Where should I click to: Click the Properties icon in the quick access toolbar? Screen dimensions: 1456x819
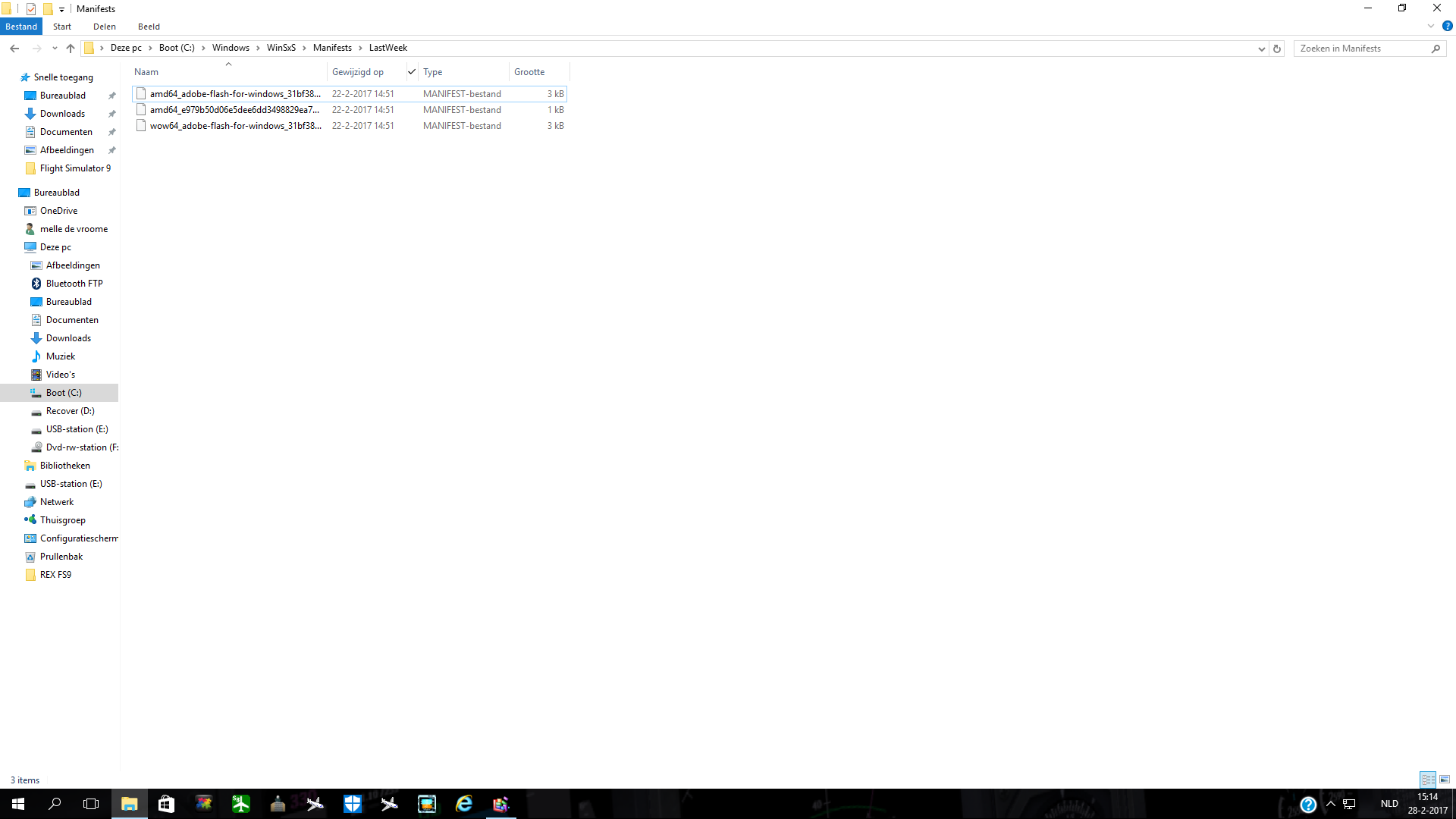point(31,9)
